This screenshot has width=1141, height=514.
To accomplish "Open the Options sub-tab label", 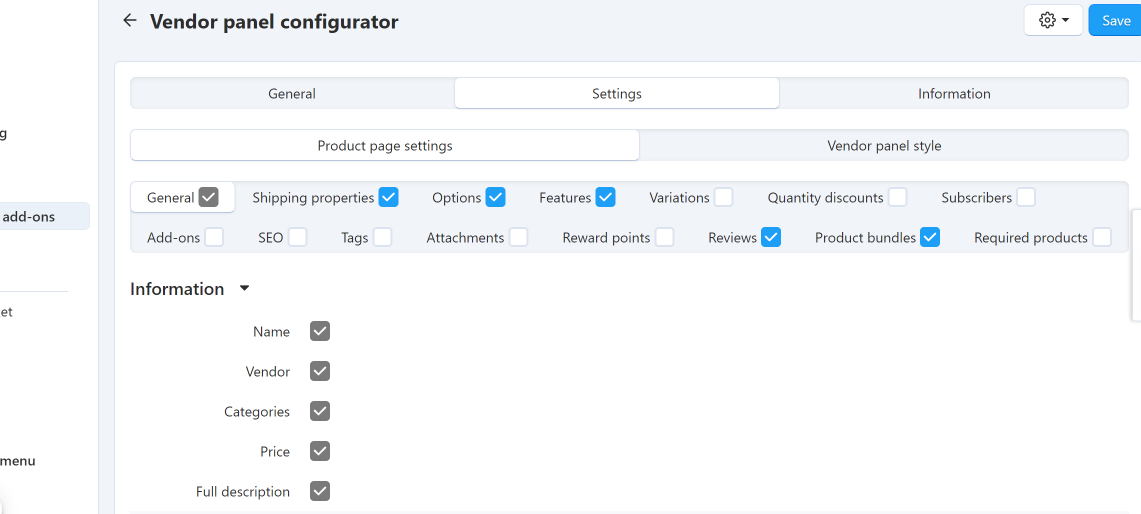I will (456, 197).
